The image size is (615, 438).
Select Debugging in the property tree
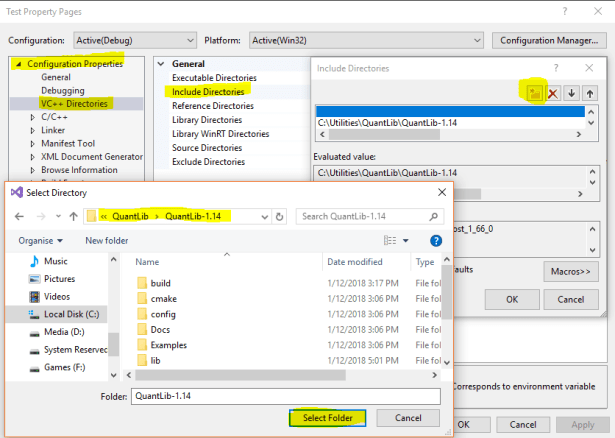click(63, 91)
